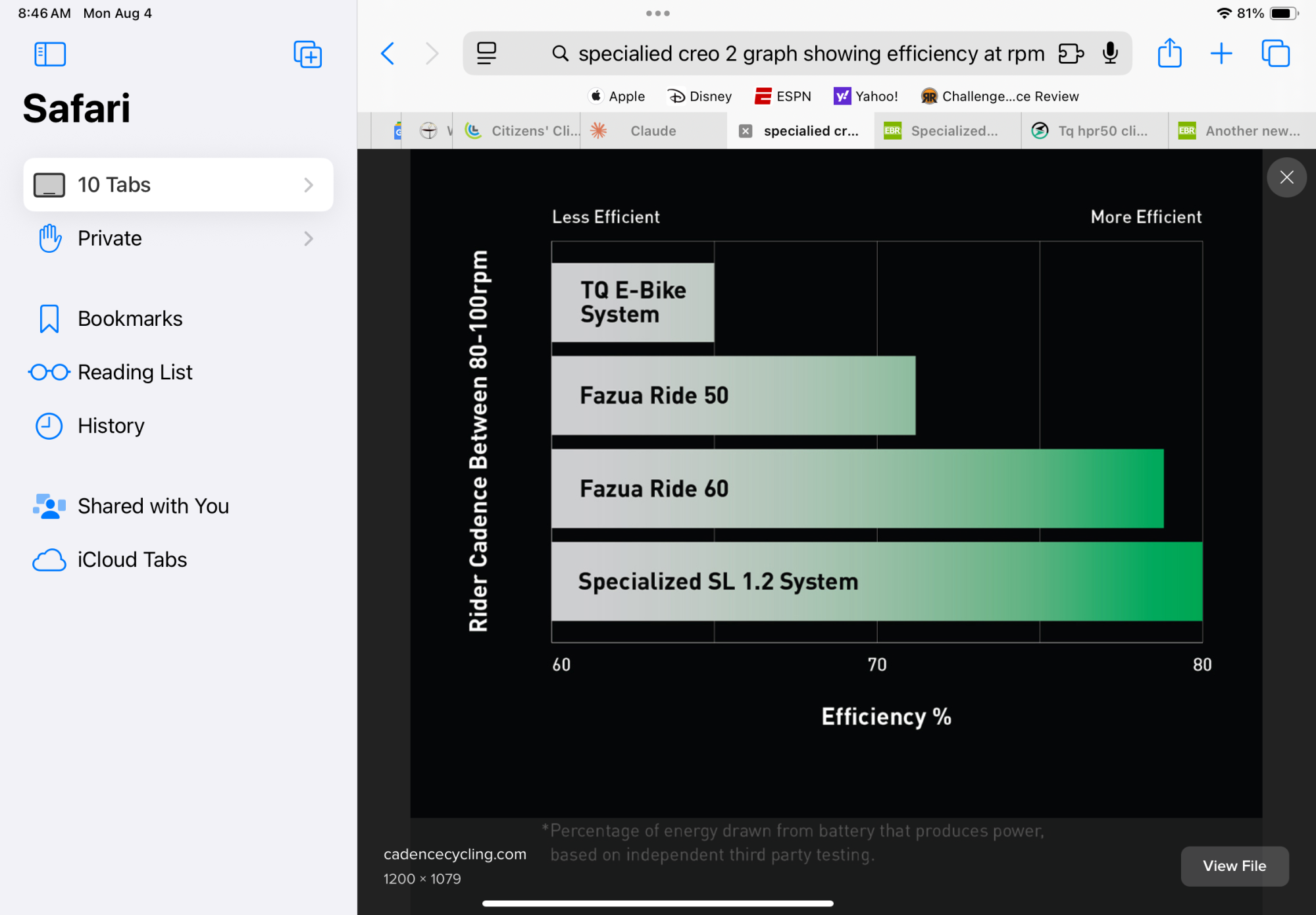Switch to the Specialized... tab
Viewport: 1316px width, 915px height.
tap(948, 131)
